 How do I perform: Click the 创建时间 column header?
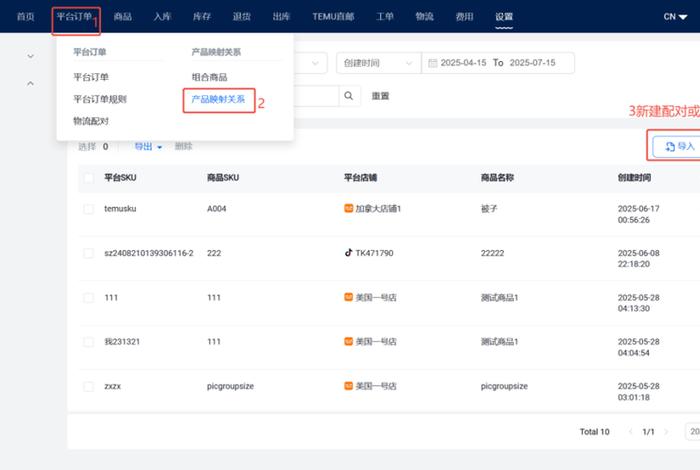pyautogui.click(x=634, y=178)
